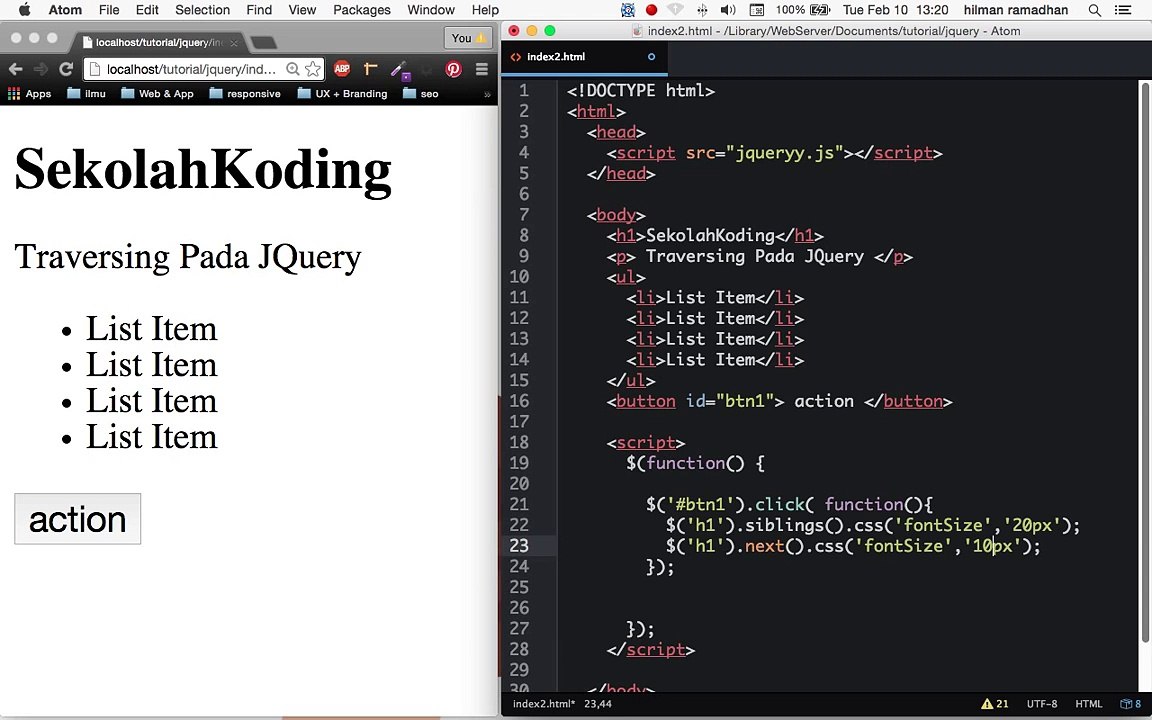Open the Adblock Plus extension icon
This screenshot has height=720, width=1152.
point(342,69)
